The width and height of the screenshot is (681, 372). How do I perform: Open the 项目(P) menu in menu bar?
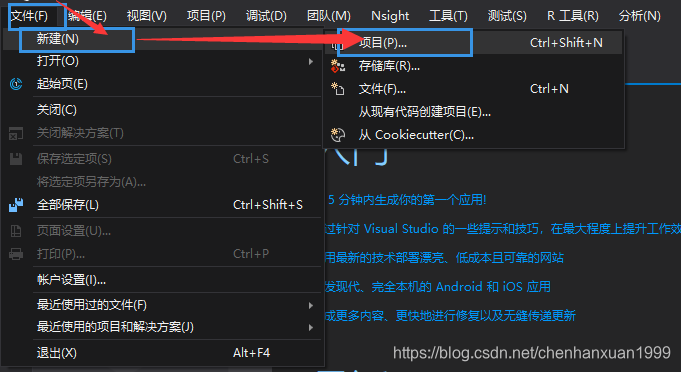tap(206, 16)
